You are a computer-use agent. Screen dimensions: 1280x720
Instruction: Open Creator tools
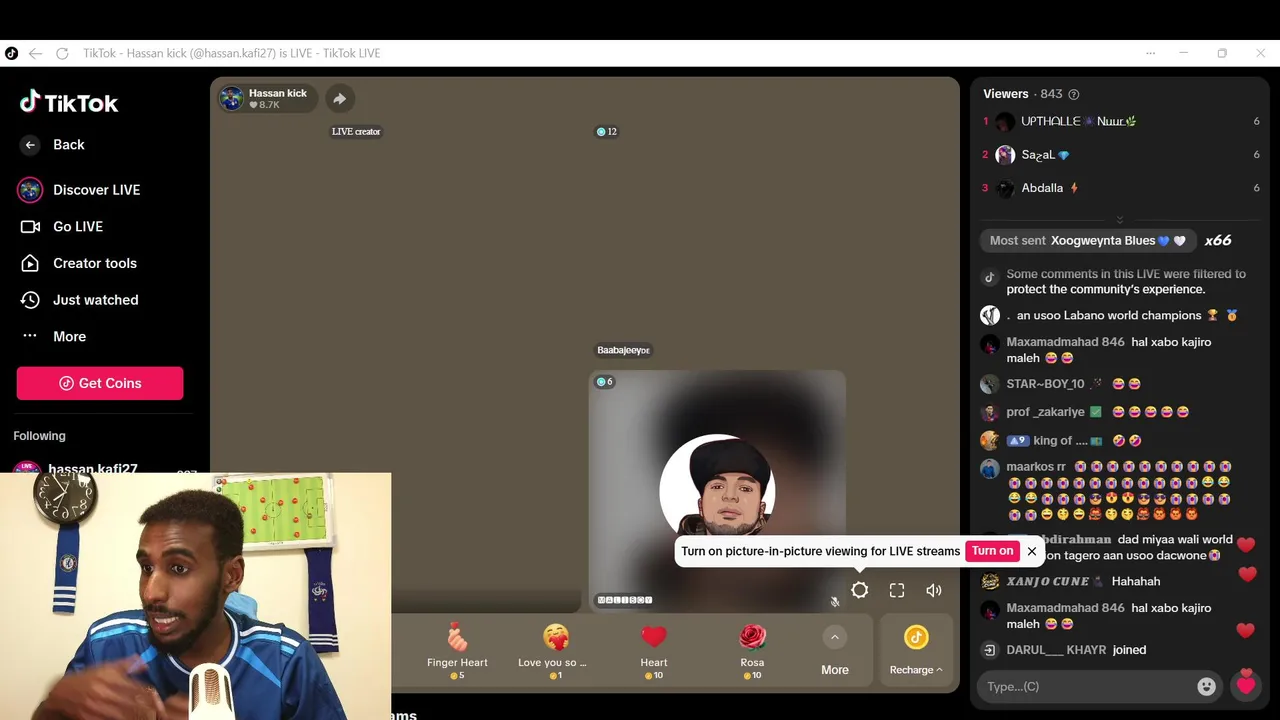(78, 263)
